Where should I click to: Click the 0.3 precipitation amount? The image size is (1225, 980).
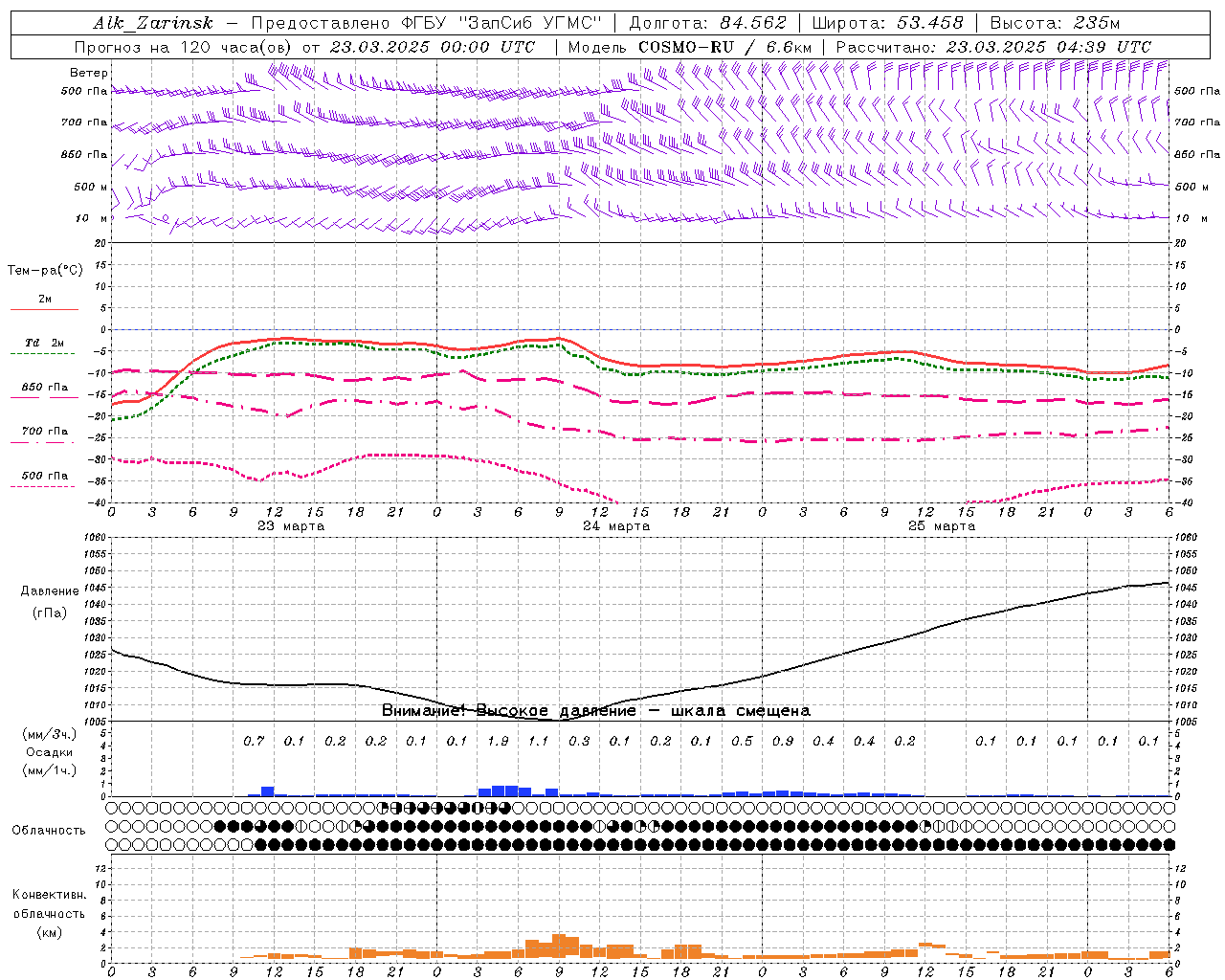(579, 741)
